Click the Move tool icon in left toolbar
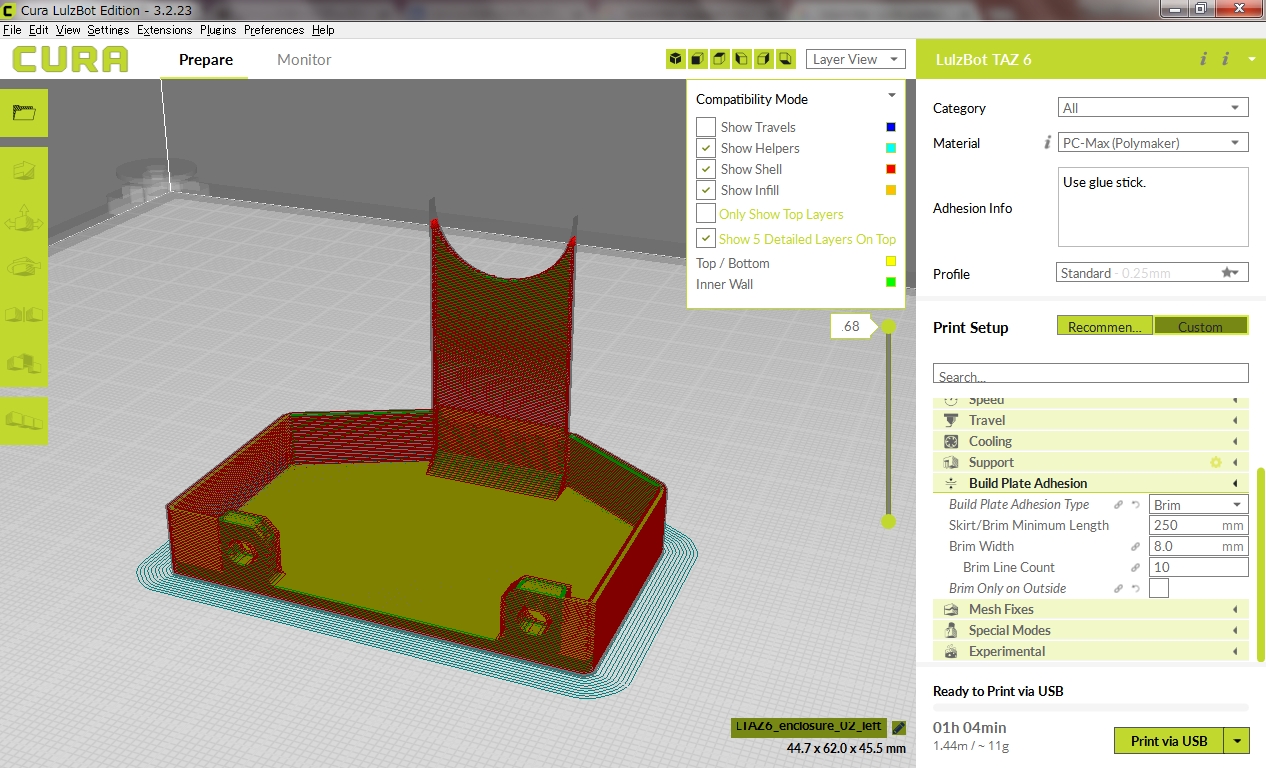 coord(24,219)
